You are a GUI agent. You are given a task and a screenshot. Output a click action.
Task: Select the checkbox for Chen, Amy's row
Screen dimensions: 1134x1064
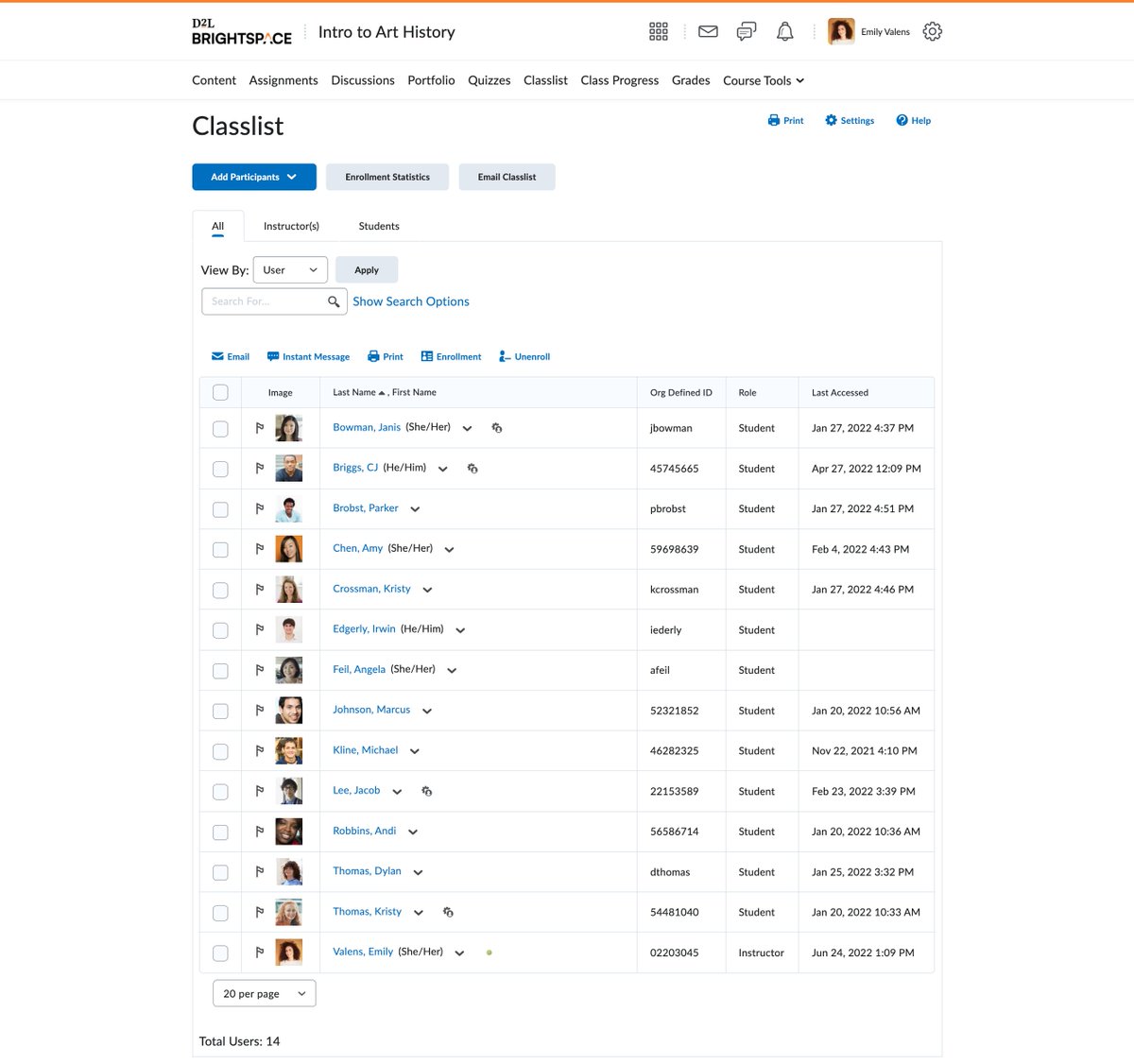pyautogui.click(x=220, y=549)
